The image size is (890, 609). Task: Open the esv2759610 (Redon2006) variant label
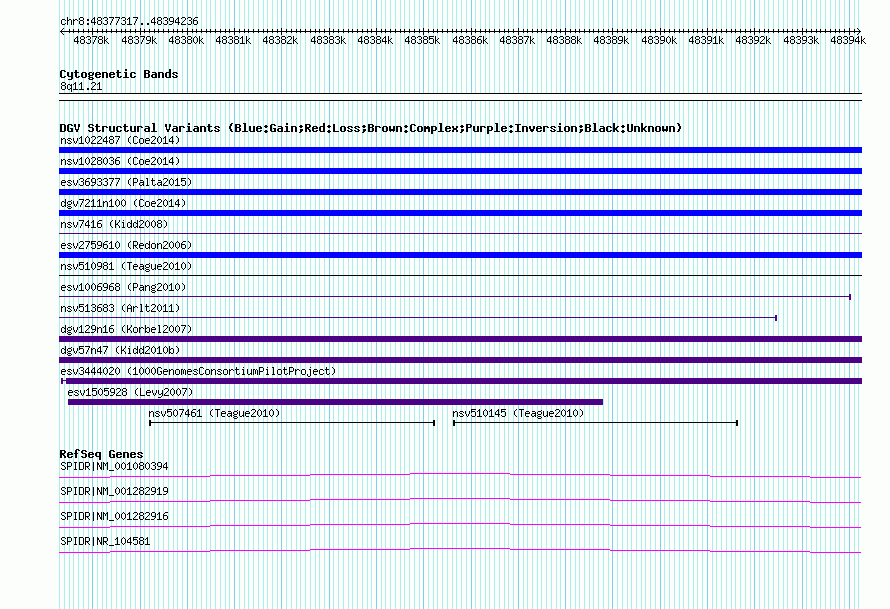pyautogui.click(x=126, y=245)
